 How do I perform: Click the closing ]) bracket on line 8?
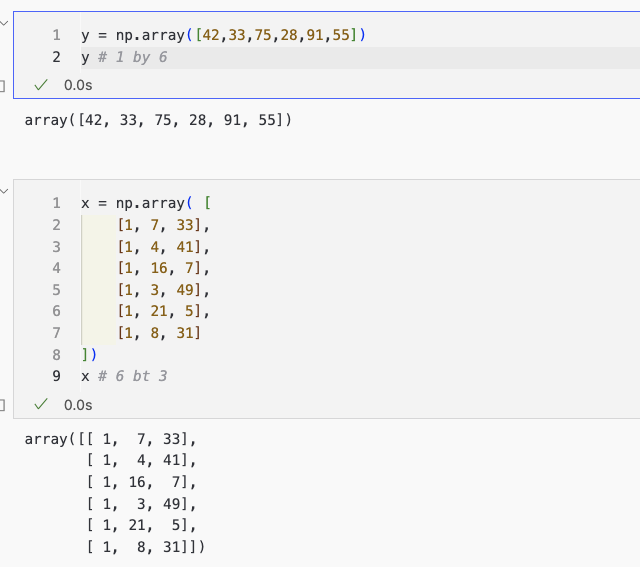(x=89, y=354)
